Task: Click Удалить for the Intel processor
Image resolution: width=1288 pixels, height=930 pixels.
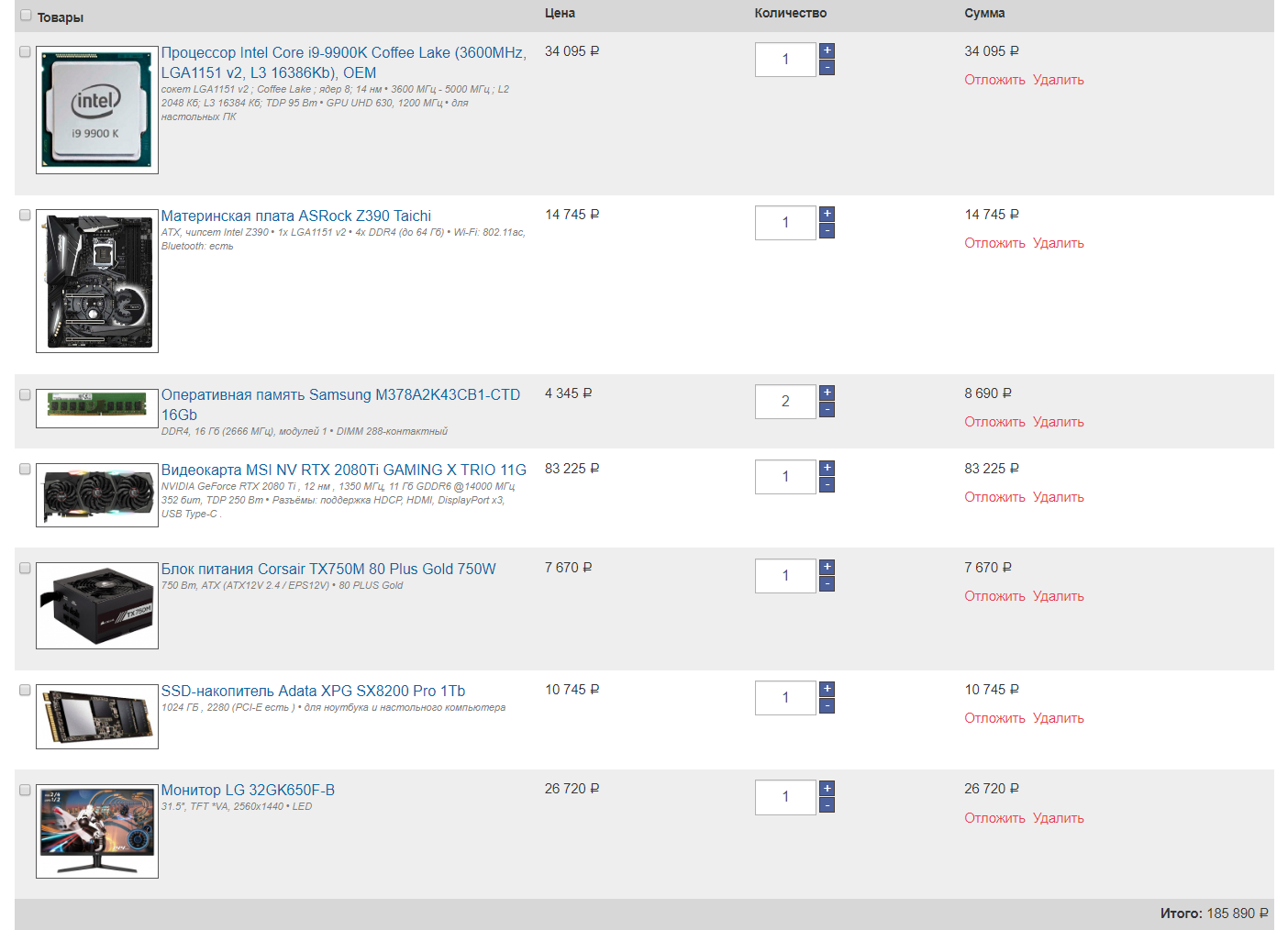Action: click(1059, 80)
